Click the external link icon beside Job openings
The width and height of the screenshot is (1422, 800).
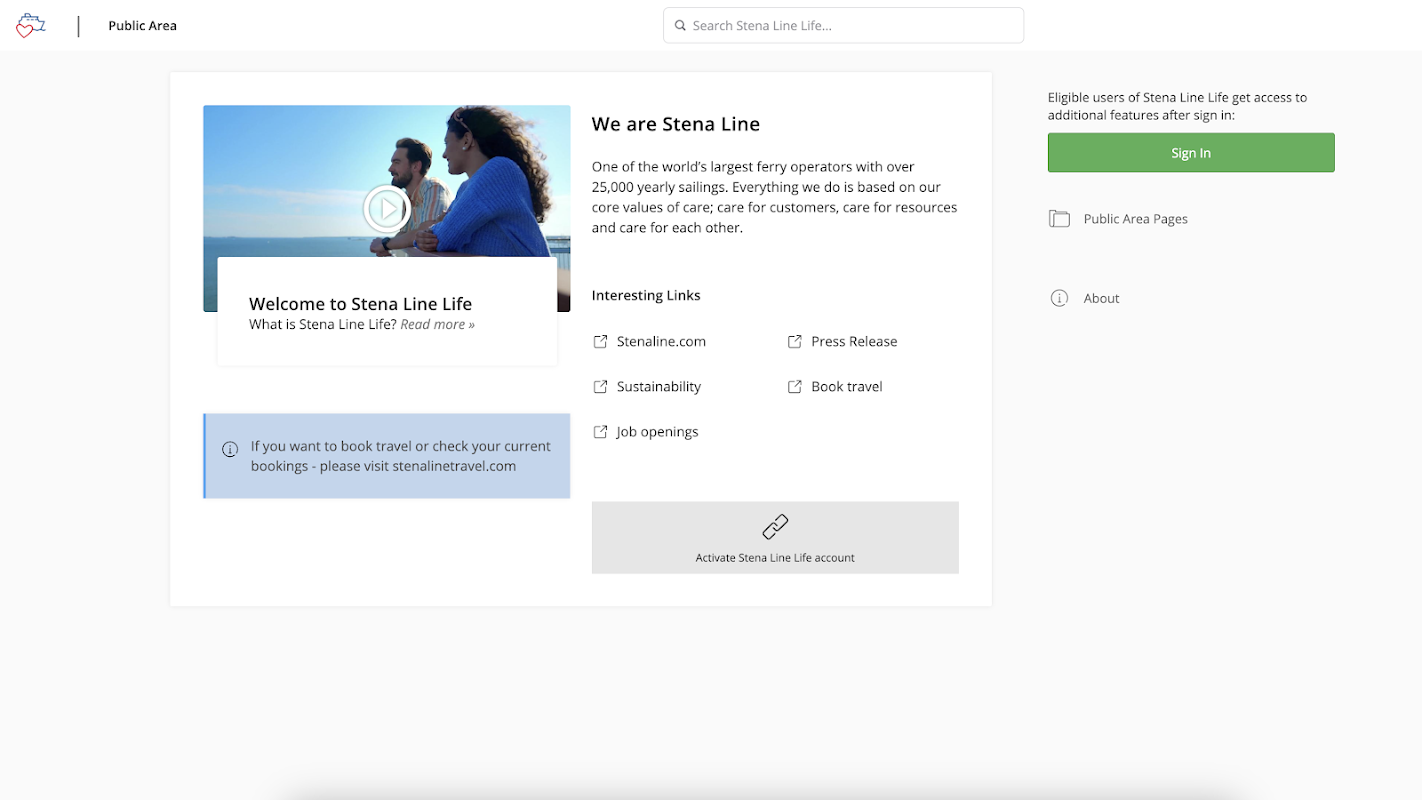pyautogui.click(x=600, y=432)
